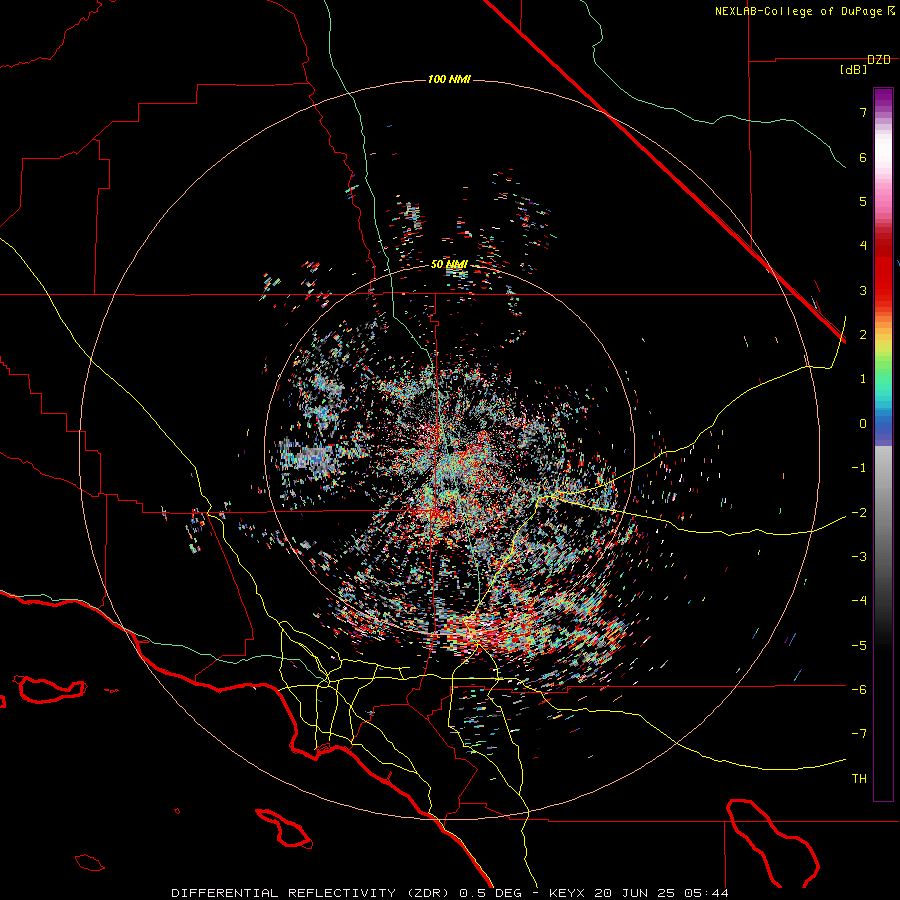Viewport: 900px width, 900px height.
Task: Click the 1 dB tick on the color scale
Action: pos(863,379)
